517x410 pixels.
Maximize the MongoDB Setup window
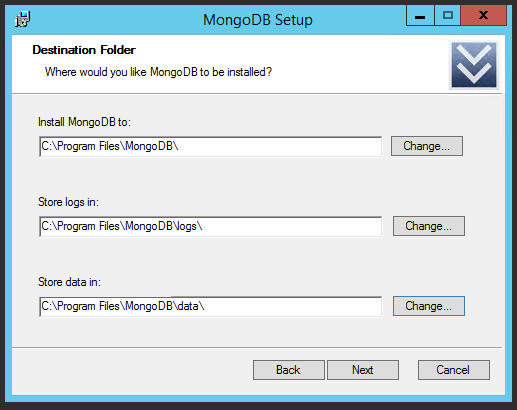(448, 16)
